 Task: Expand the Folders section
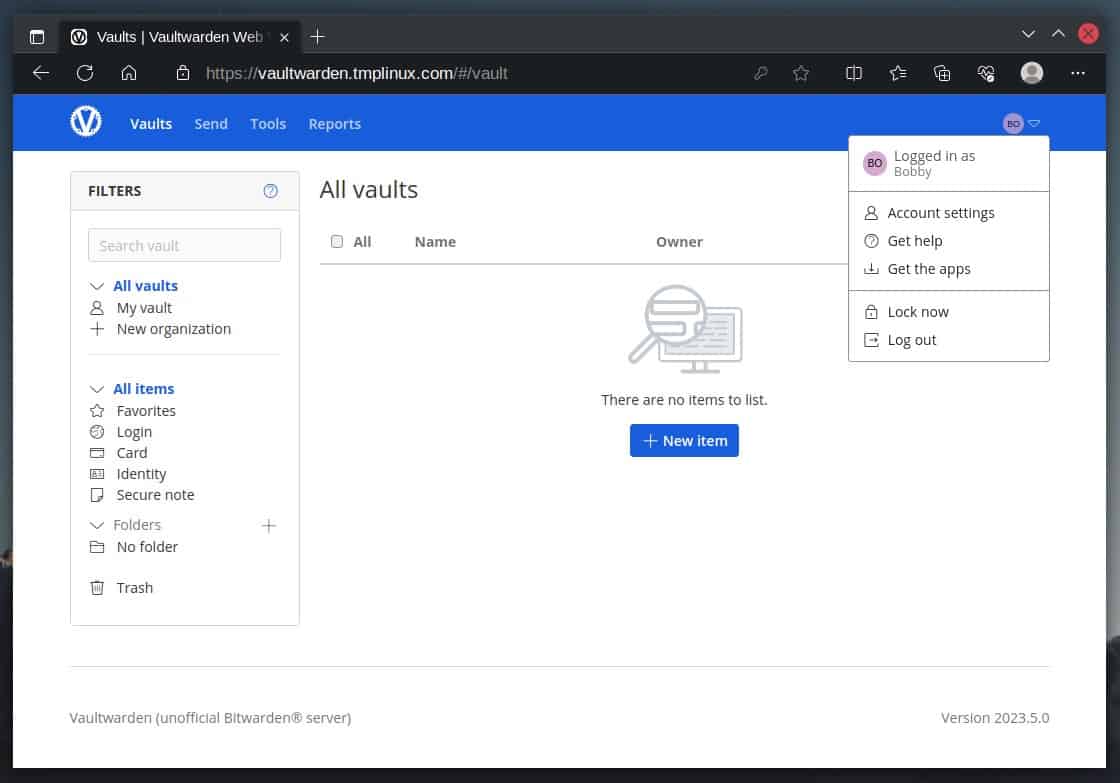[x=97, y=524]
